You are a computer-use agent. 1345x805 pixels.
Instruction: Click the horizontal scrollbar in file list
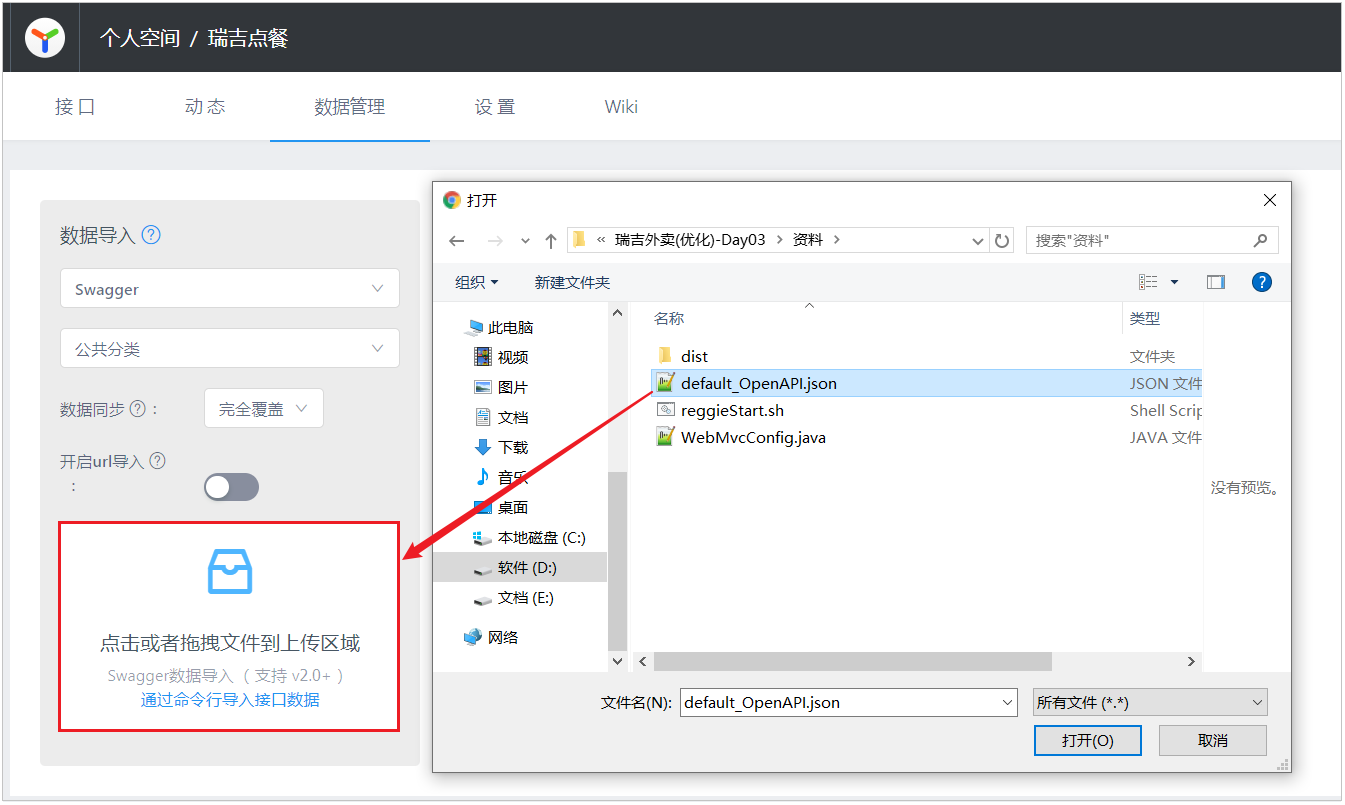[x=852, y=662]
